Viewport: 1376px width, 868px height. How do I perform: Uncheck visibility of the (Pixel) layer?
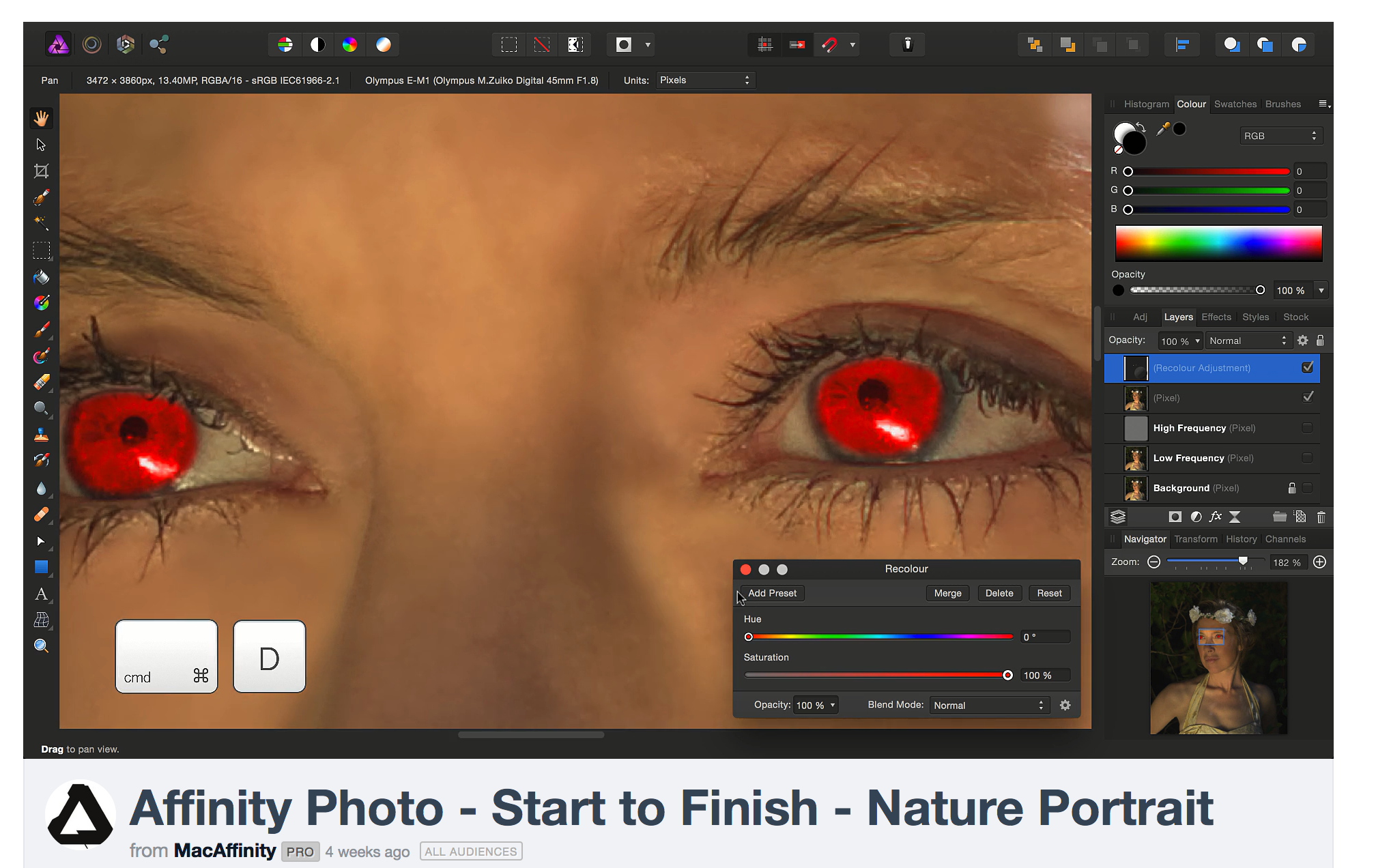1308,397
